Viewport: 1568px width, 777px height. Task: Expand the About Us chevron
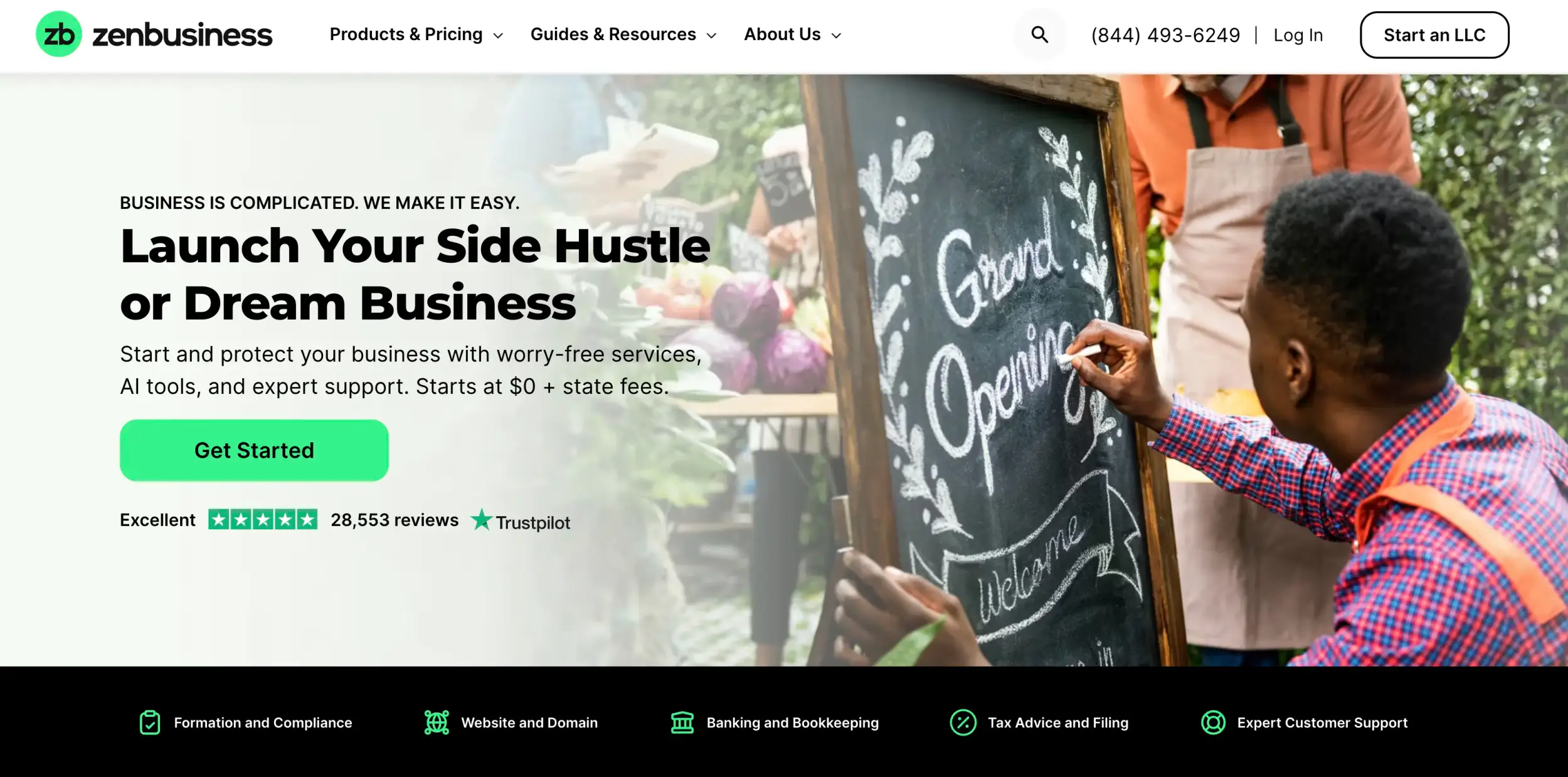tap(836, 36)
